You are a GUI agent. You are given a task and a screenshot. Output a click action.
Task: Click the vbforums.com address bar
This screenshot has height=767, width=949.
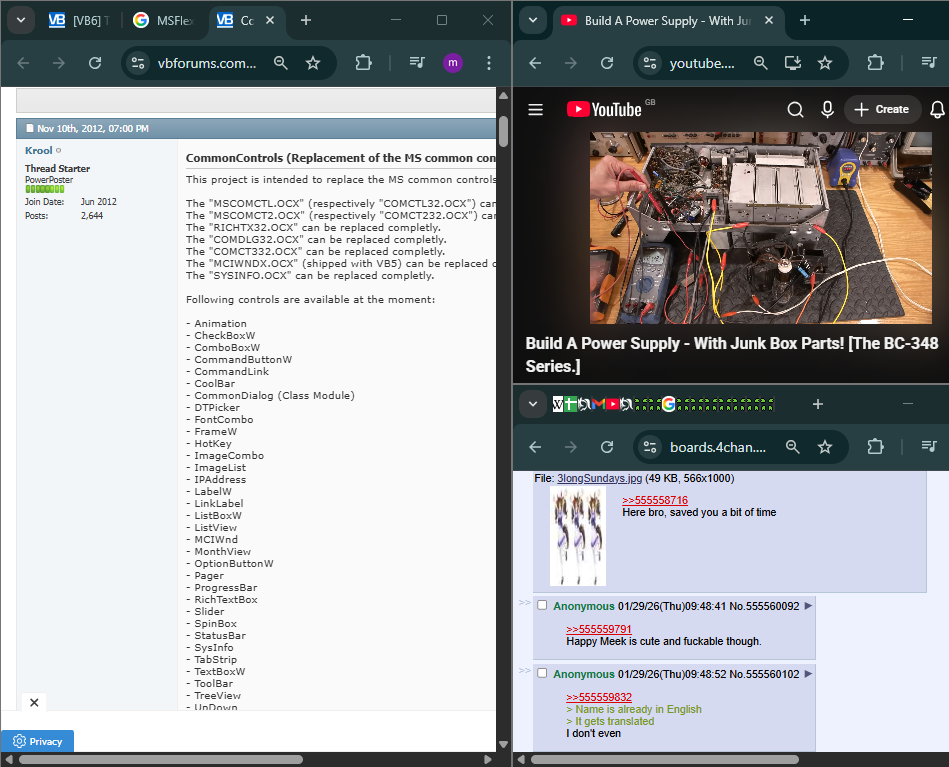tap(207, 63)
